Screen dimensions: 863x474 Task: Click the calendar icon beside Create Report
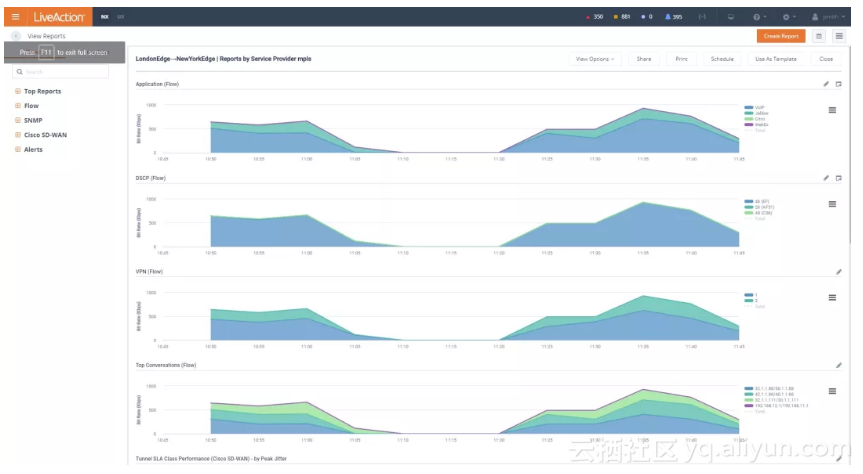(818, 36)
